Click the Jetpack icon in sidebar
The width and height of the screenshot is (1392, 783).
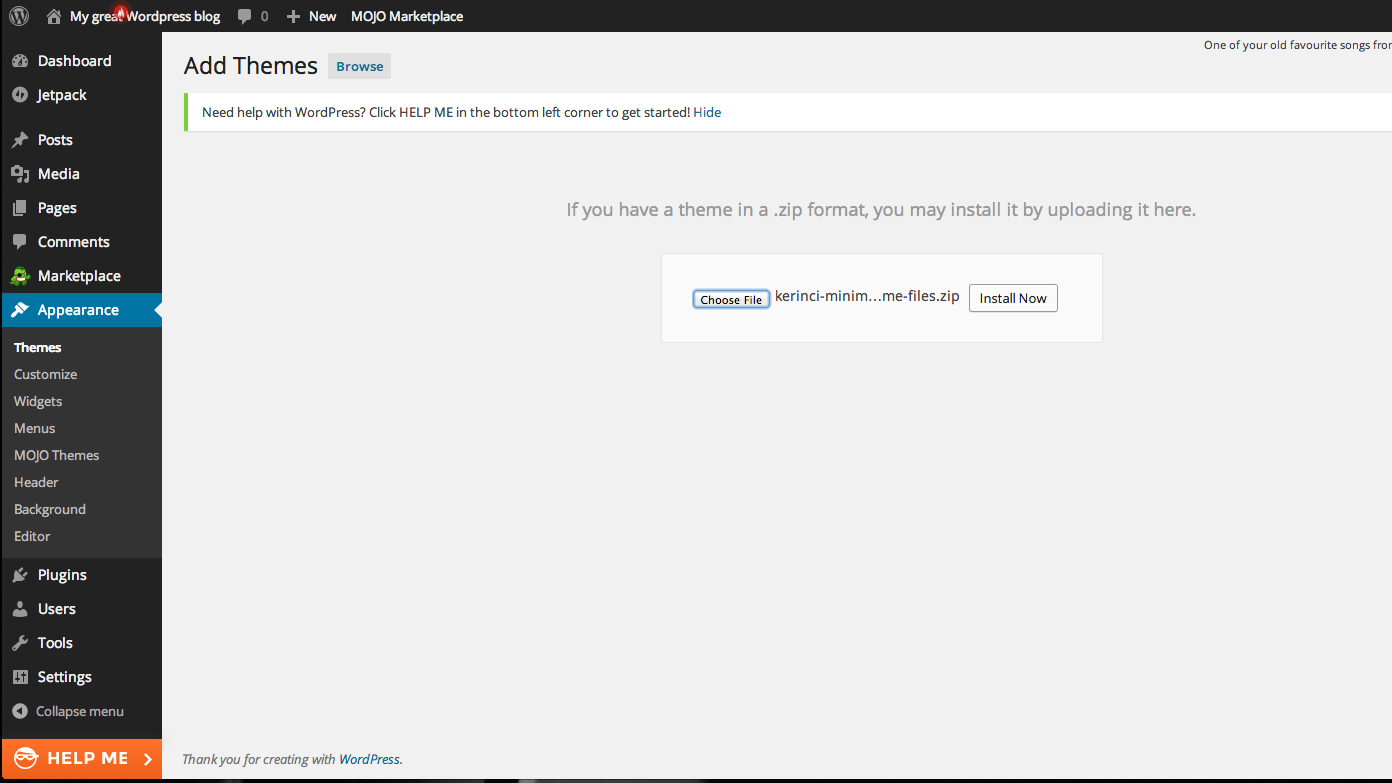point(20,95)
